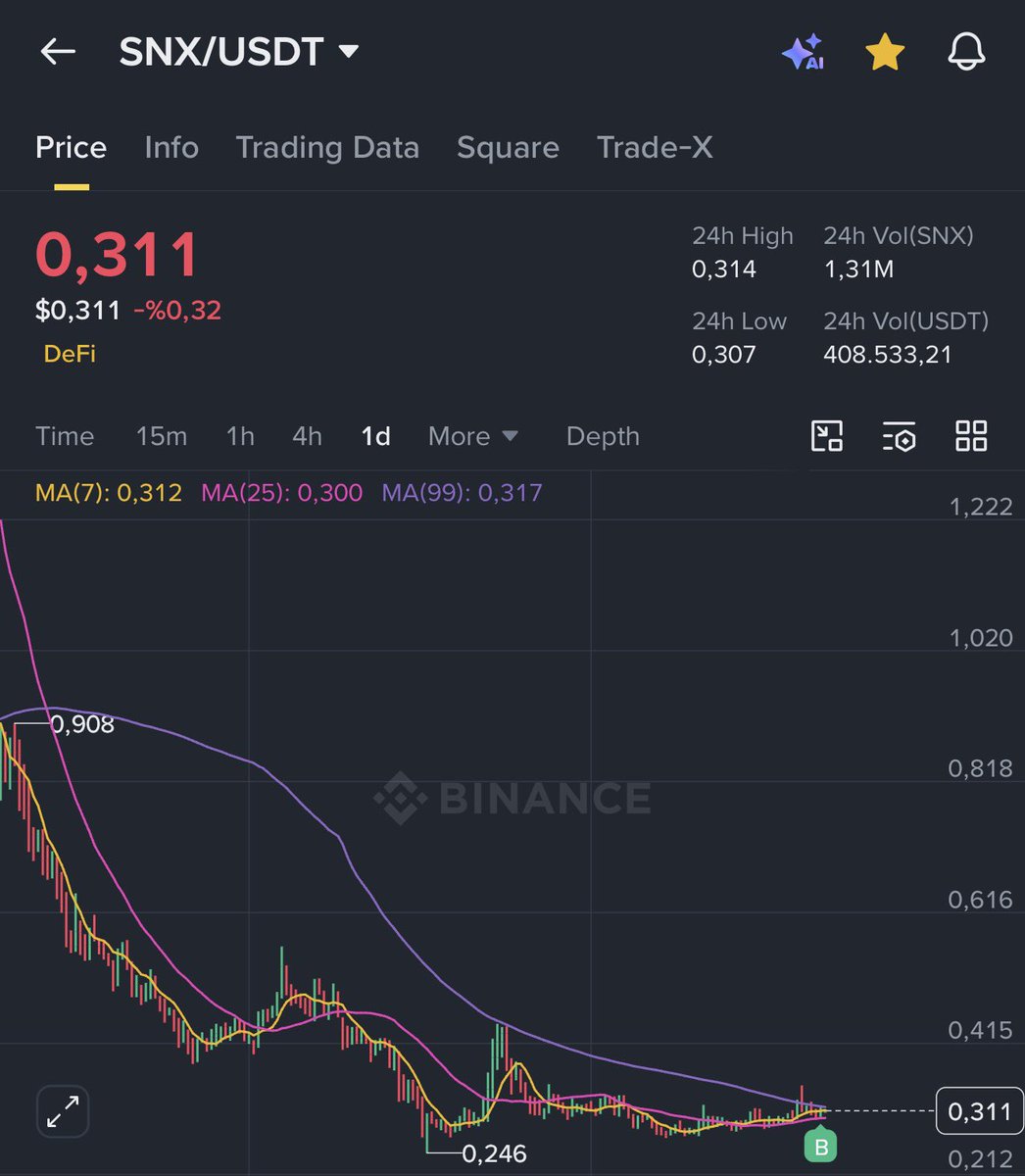Open the AI sparkle assistant icon

803,52
